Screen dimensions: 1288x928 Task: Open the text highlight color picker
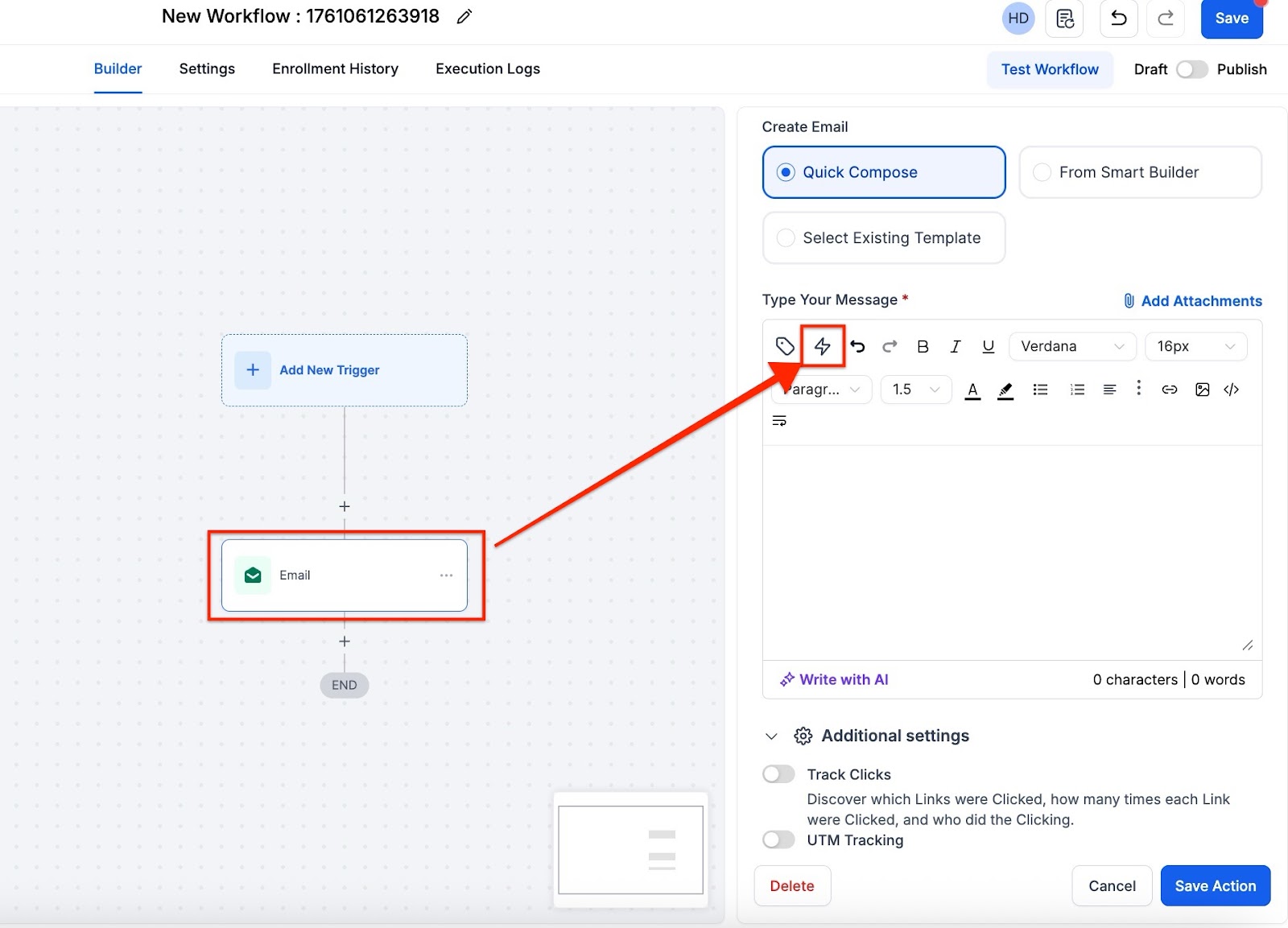(1005, 390)
